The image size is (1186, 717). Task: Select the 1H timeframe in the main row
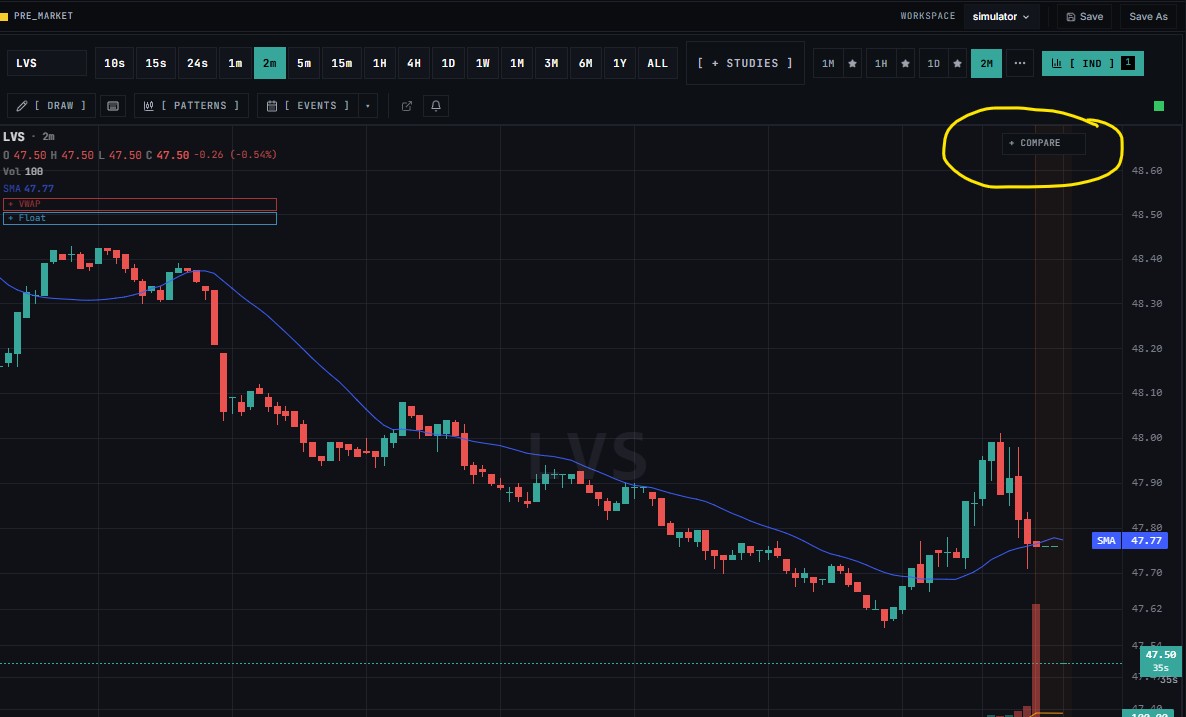tap(380, 64)
